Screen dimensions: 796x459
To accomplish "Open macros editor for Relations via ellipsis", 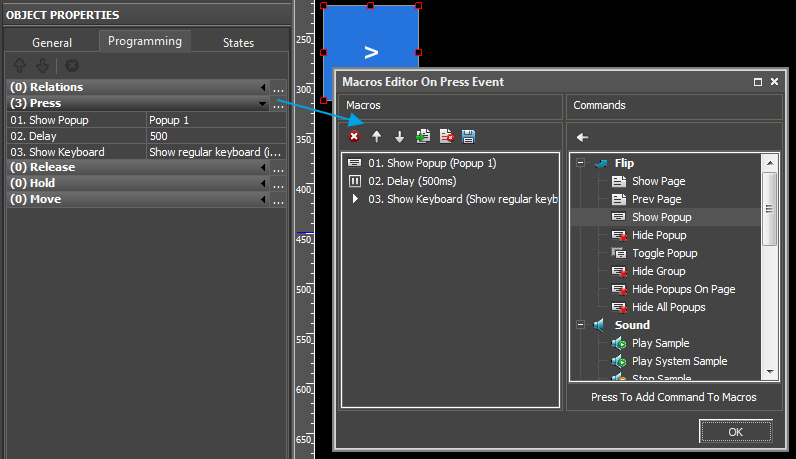I will coord(278,88).
